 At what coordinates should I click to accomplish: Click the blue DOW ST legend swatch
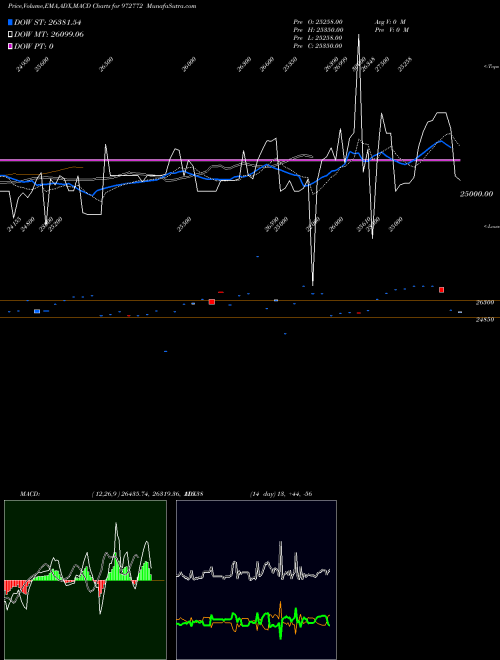click(x=10, y=22)
